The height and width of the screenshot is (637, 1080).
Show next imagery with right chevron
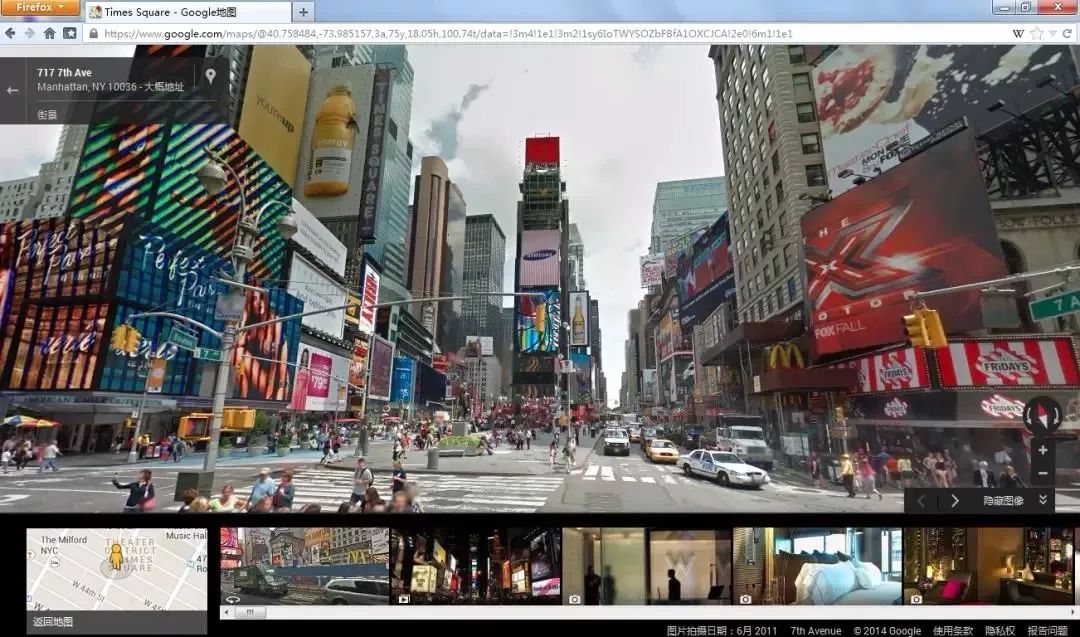click(x=955, y=501)
